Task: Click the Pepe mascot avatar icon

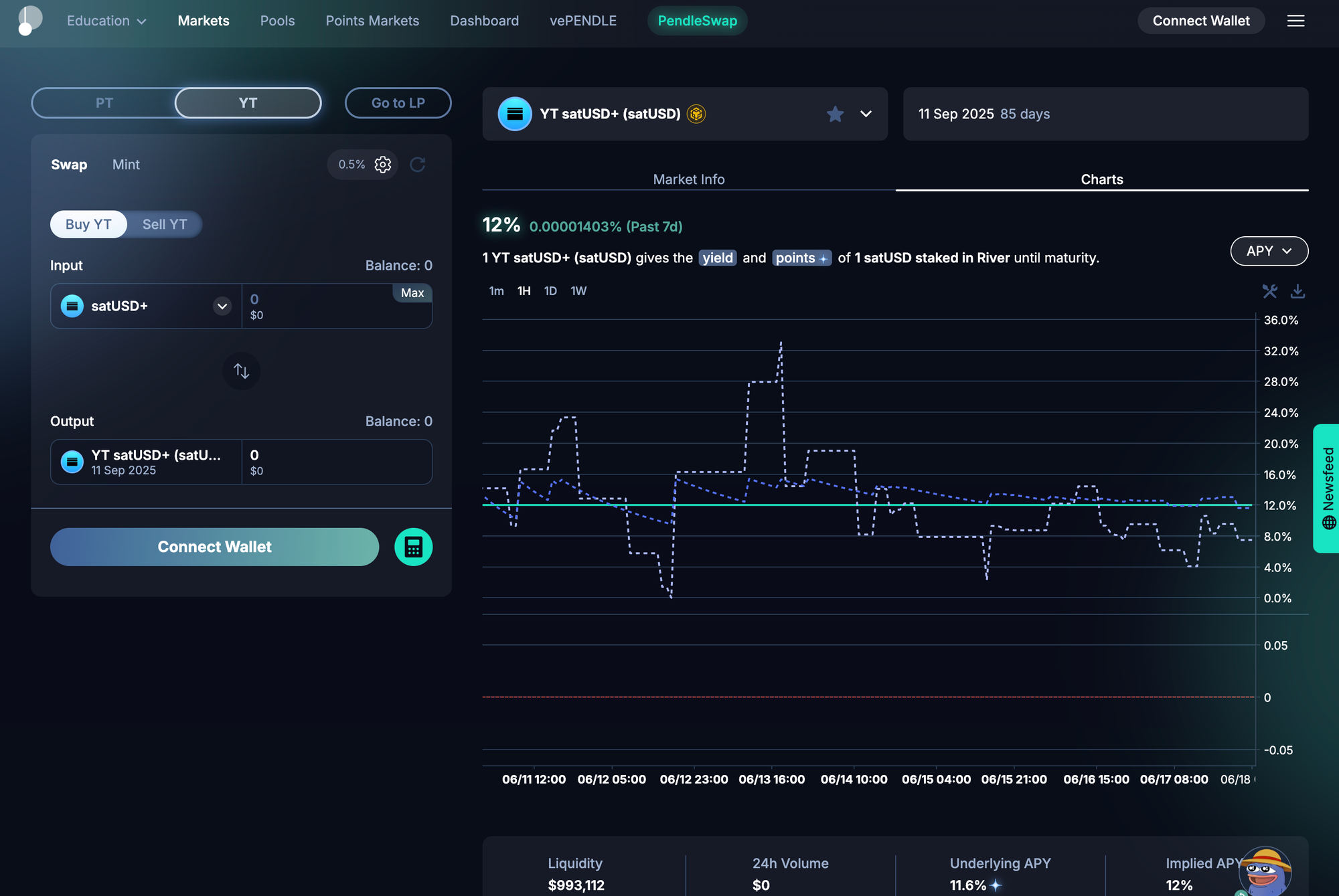Action: (1264, 871)
